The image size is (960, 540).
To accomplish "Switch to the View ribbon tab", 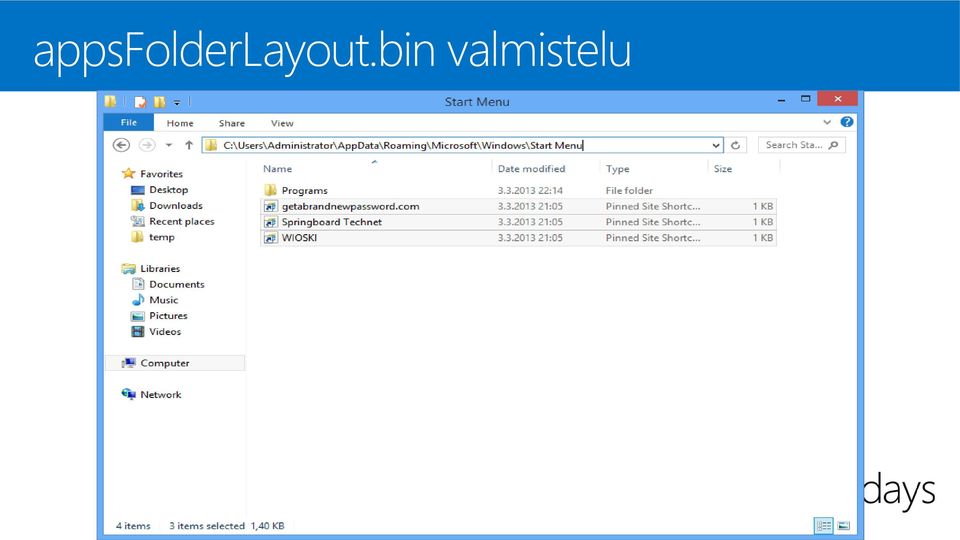I will pos(282,123).
